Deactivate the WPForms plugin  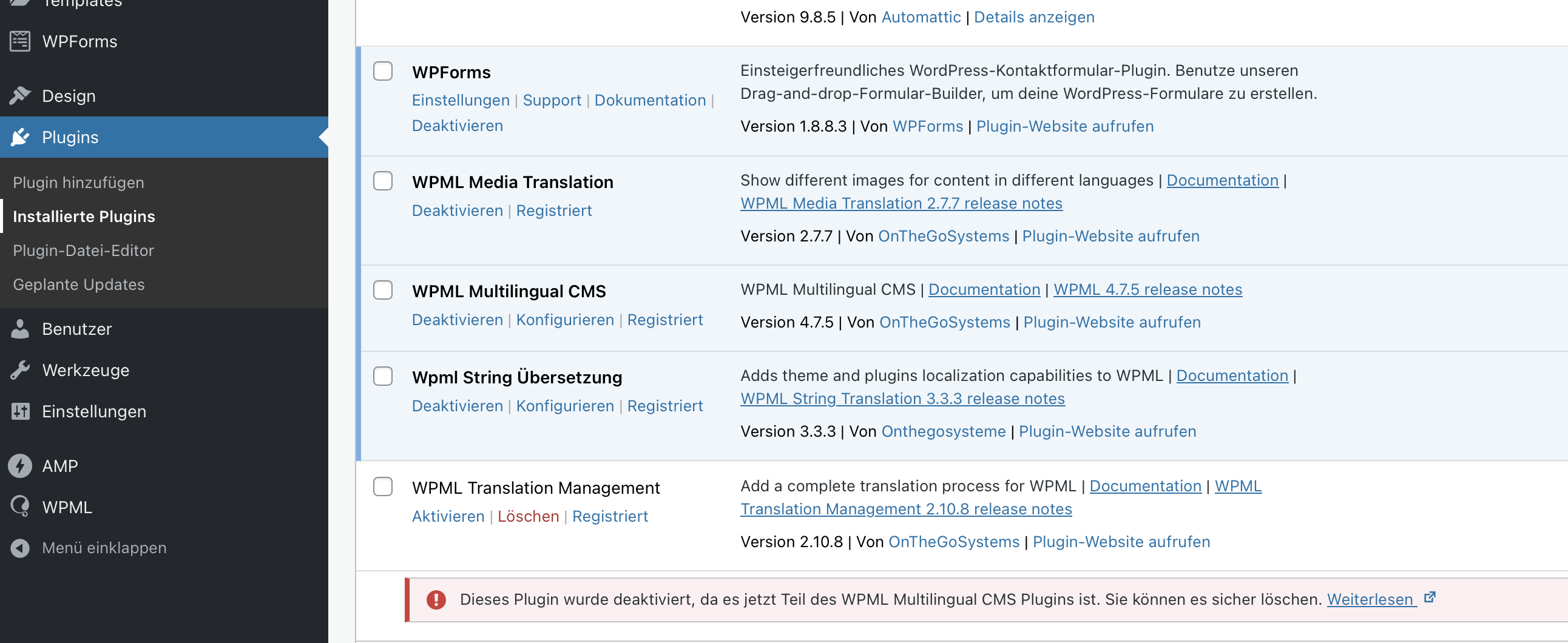pos(458,126)
